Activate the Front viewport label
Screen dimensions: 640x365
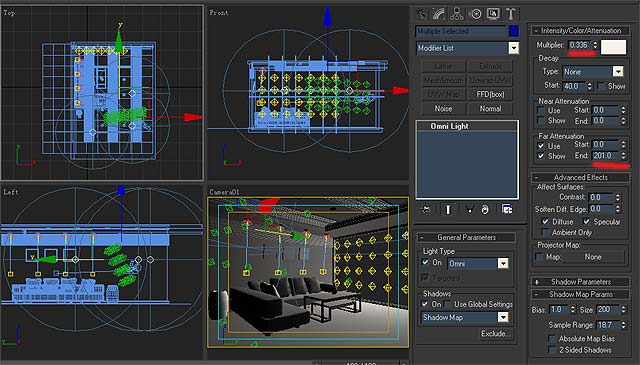click(x=219, y=13)
